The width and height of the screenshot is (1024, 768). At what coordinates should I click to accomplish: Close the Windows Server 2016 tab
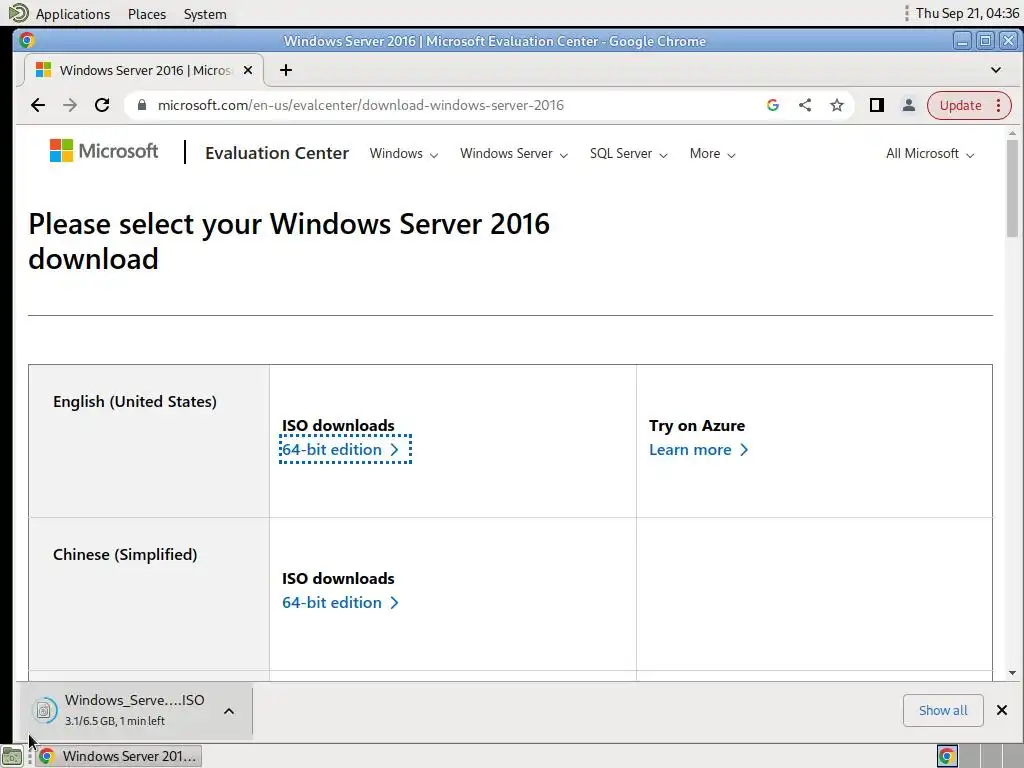point(248,70)
